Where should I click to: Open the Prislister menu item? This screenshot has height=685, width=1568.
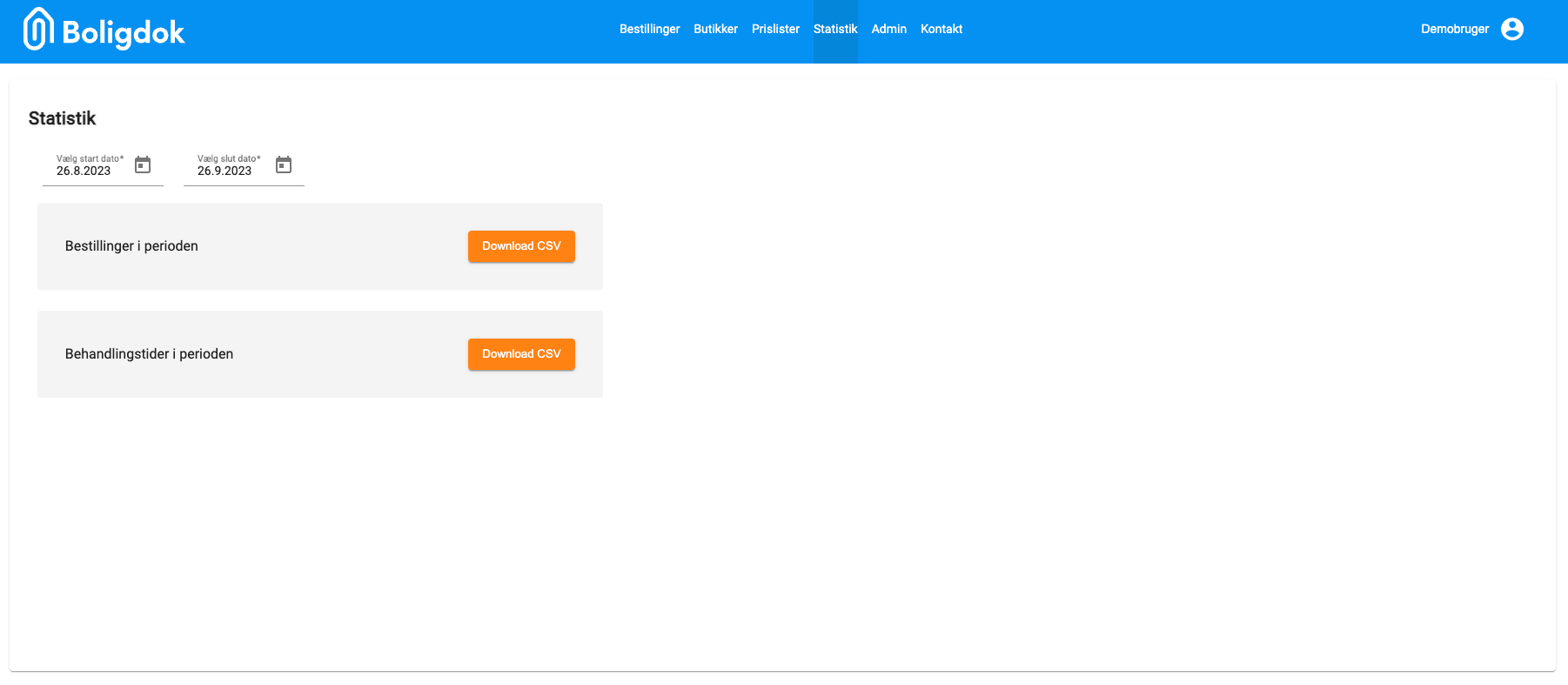(775, 30)
